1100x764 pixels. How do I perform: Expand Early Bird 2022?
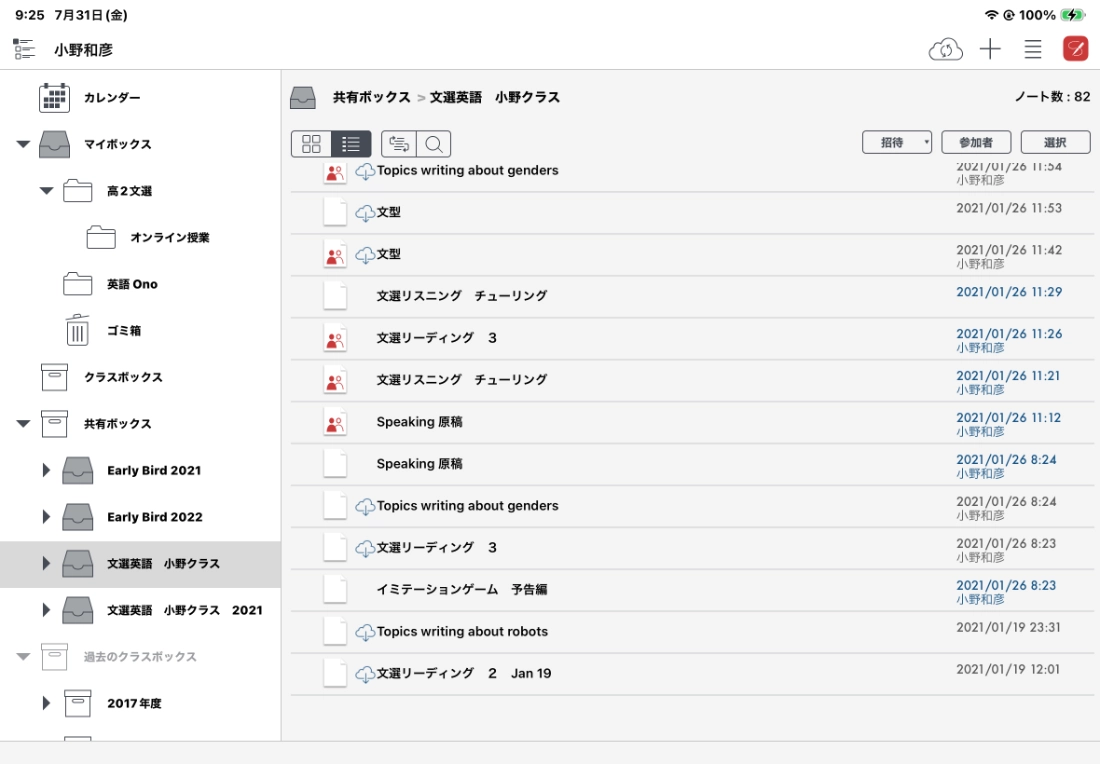point(46,517)
